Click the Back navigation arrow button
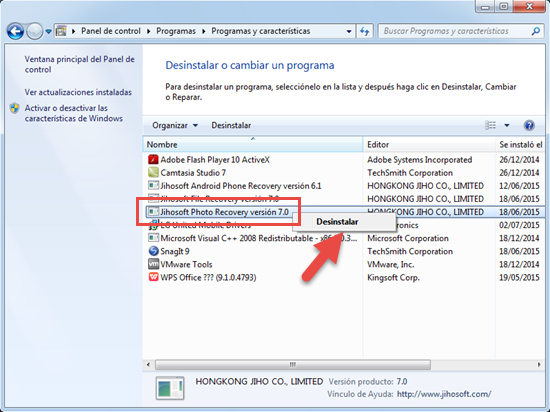This screenshot has height=412, width=550. pyautogui.click(x=15, y=32)
